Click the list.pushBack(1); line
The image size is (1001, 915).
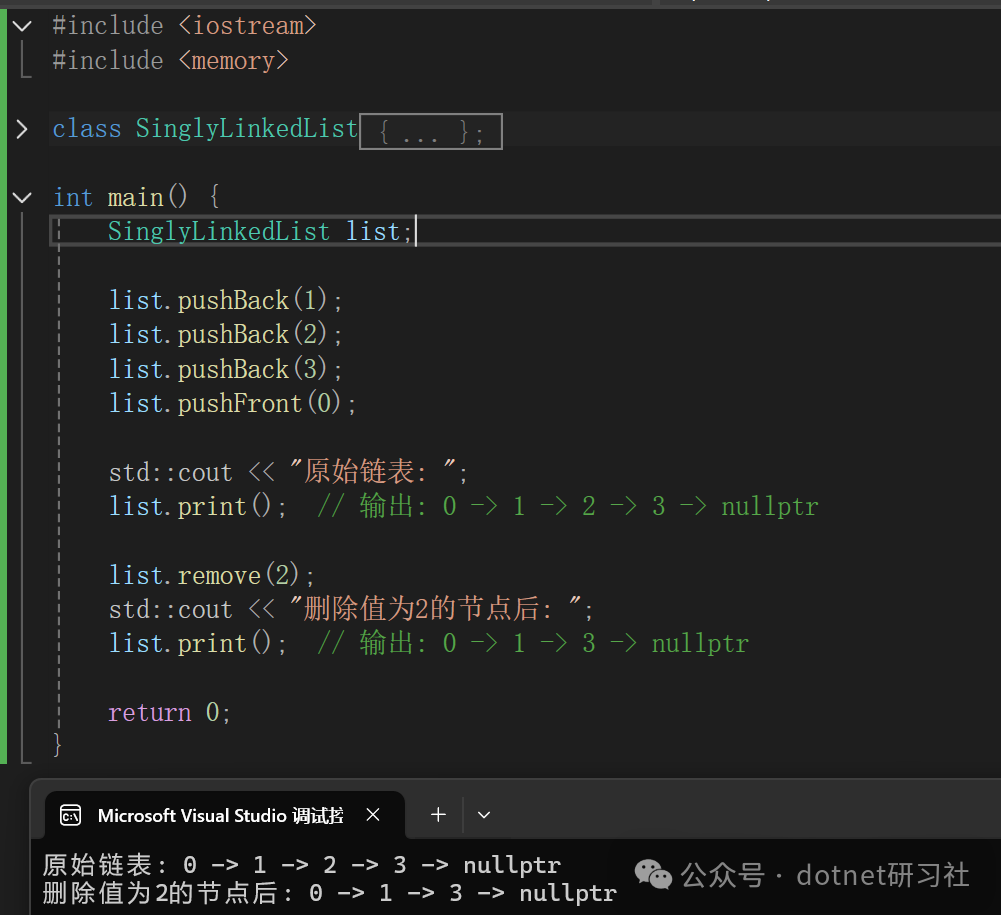(225, 300)
